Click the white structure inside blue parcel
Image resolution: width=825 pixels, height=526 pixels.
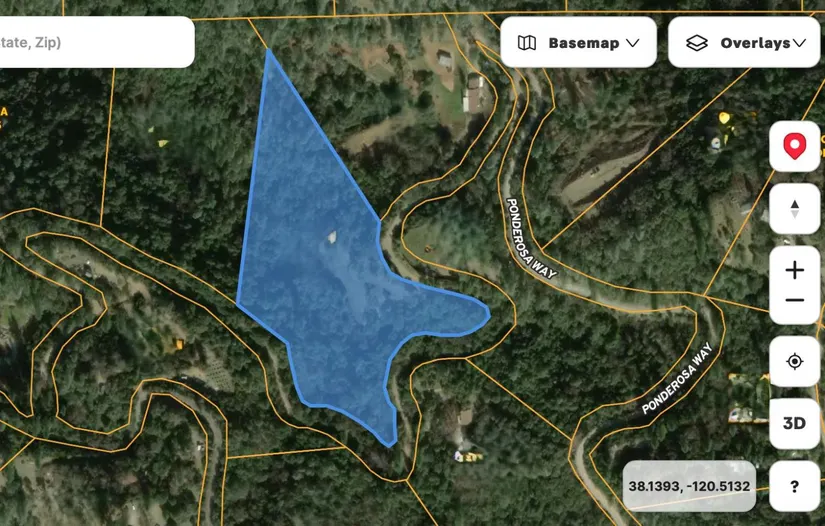pyautogui.click(x=332, y=237)
